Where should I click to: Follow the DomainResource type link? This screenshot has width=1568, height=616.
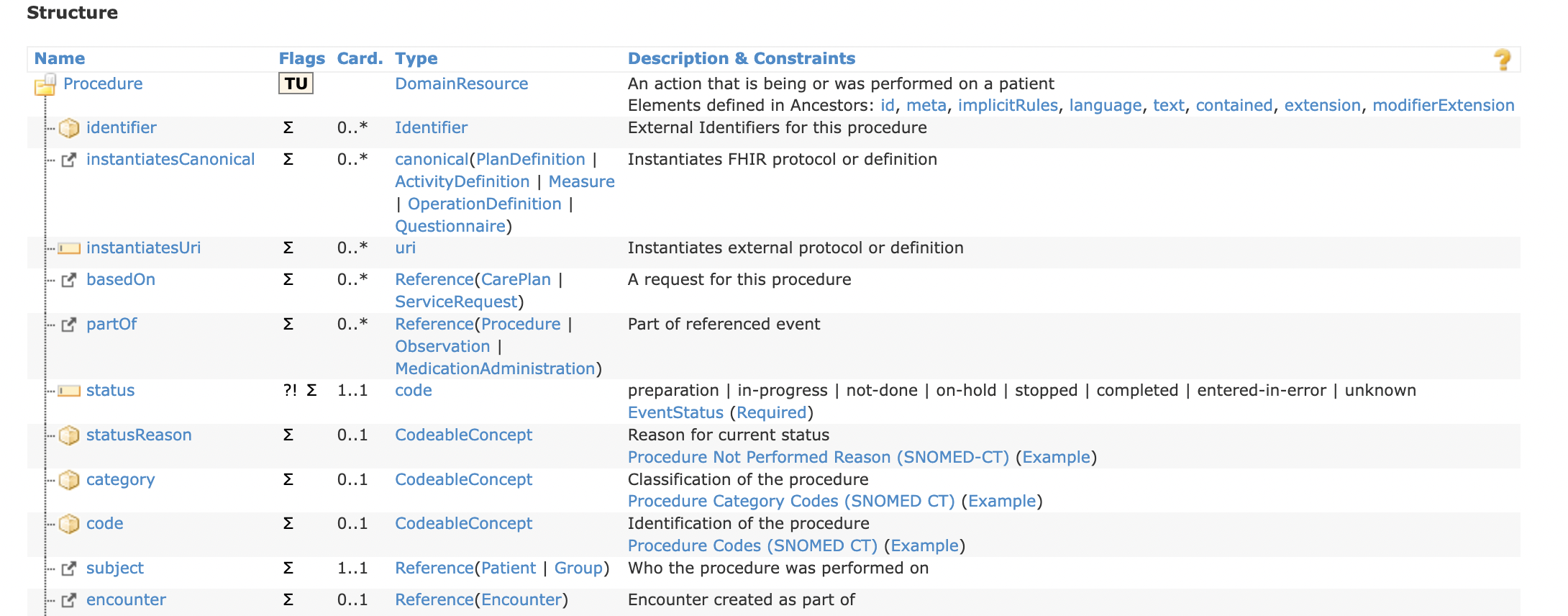pos(462,83)
